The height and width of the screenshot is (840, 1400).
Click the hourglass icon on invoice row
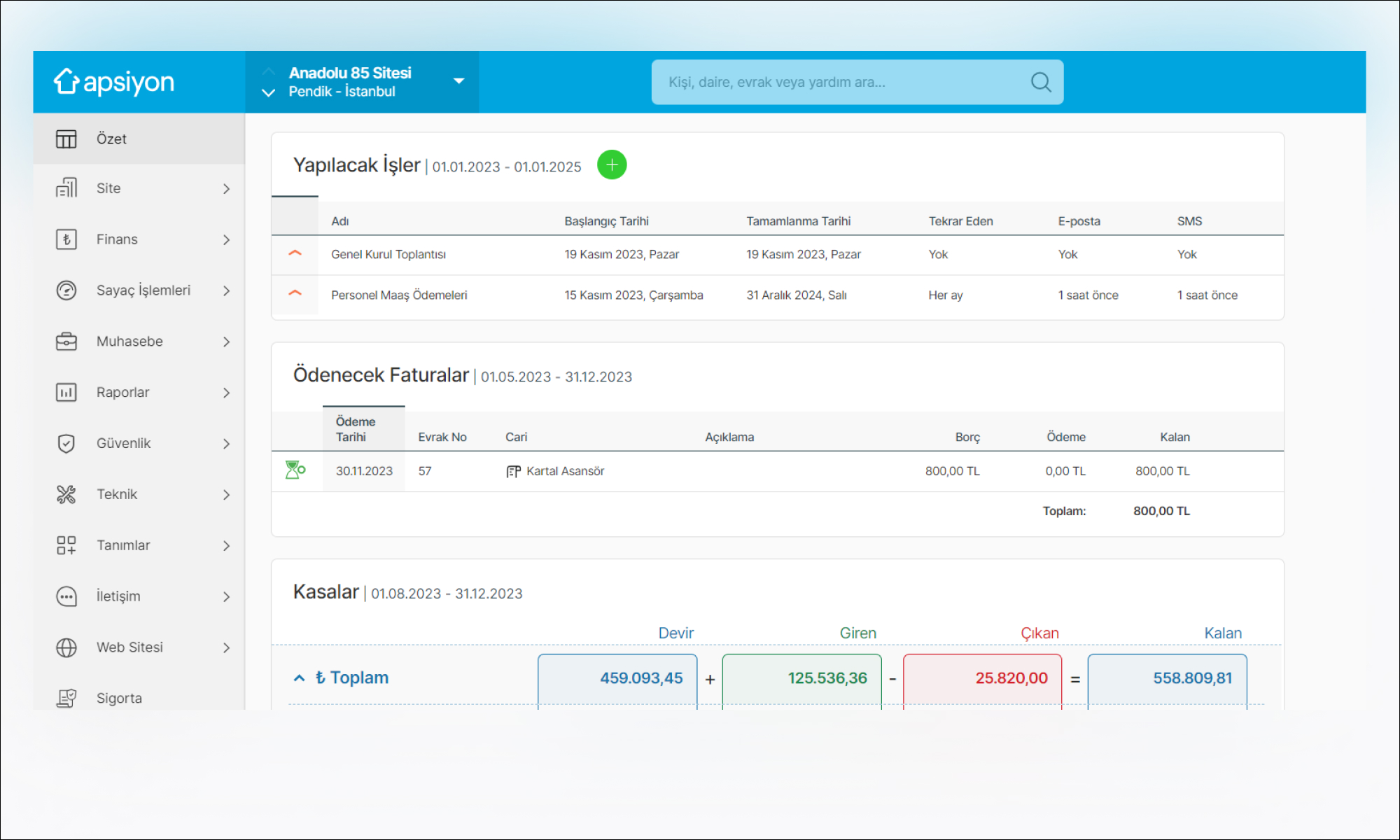[x=295, y=470]
